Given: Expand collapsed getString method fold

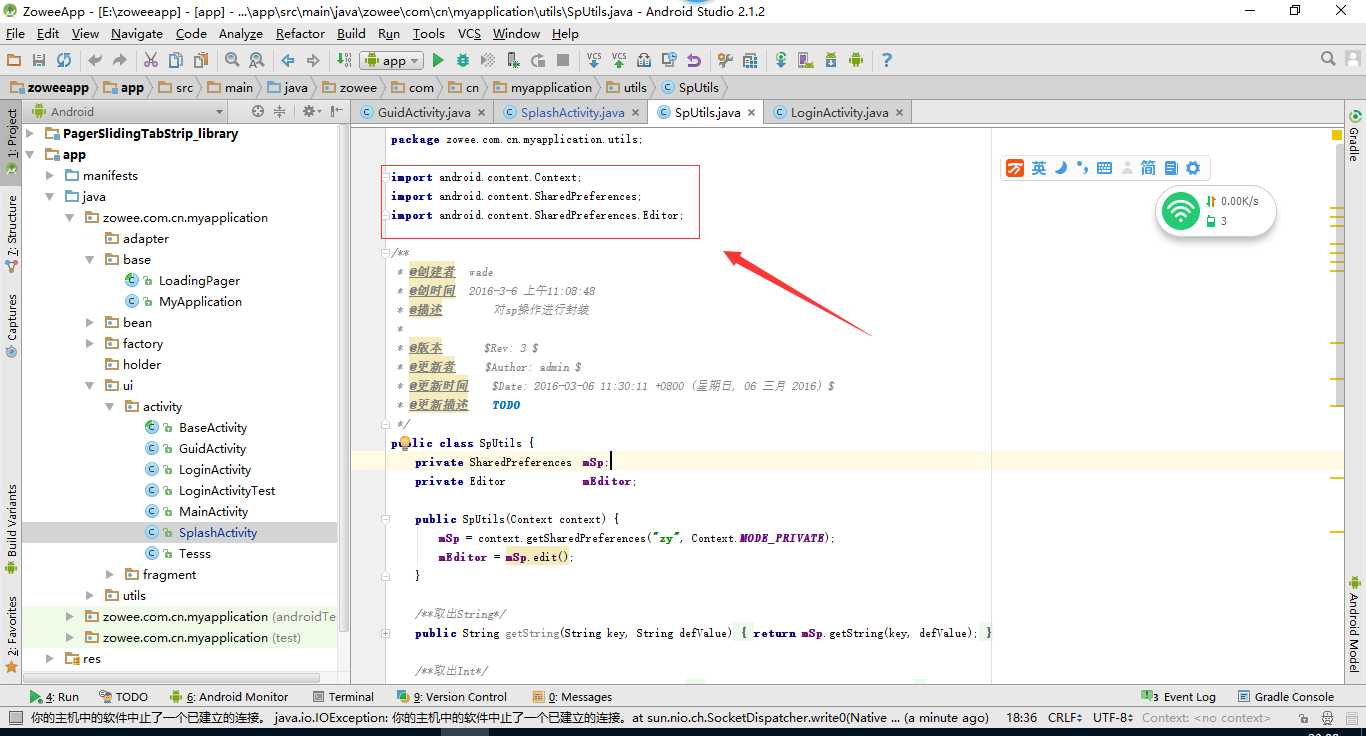Looking at the screenshot, I should point(385,633).
